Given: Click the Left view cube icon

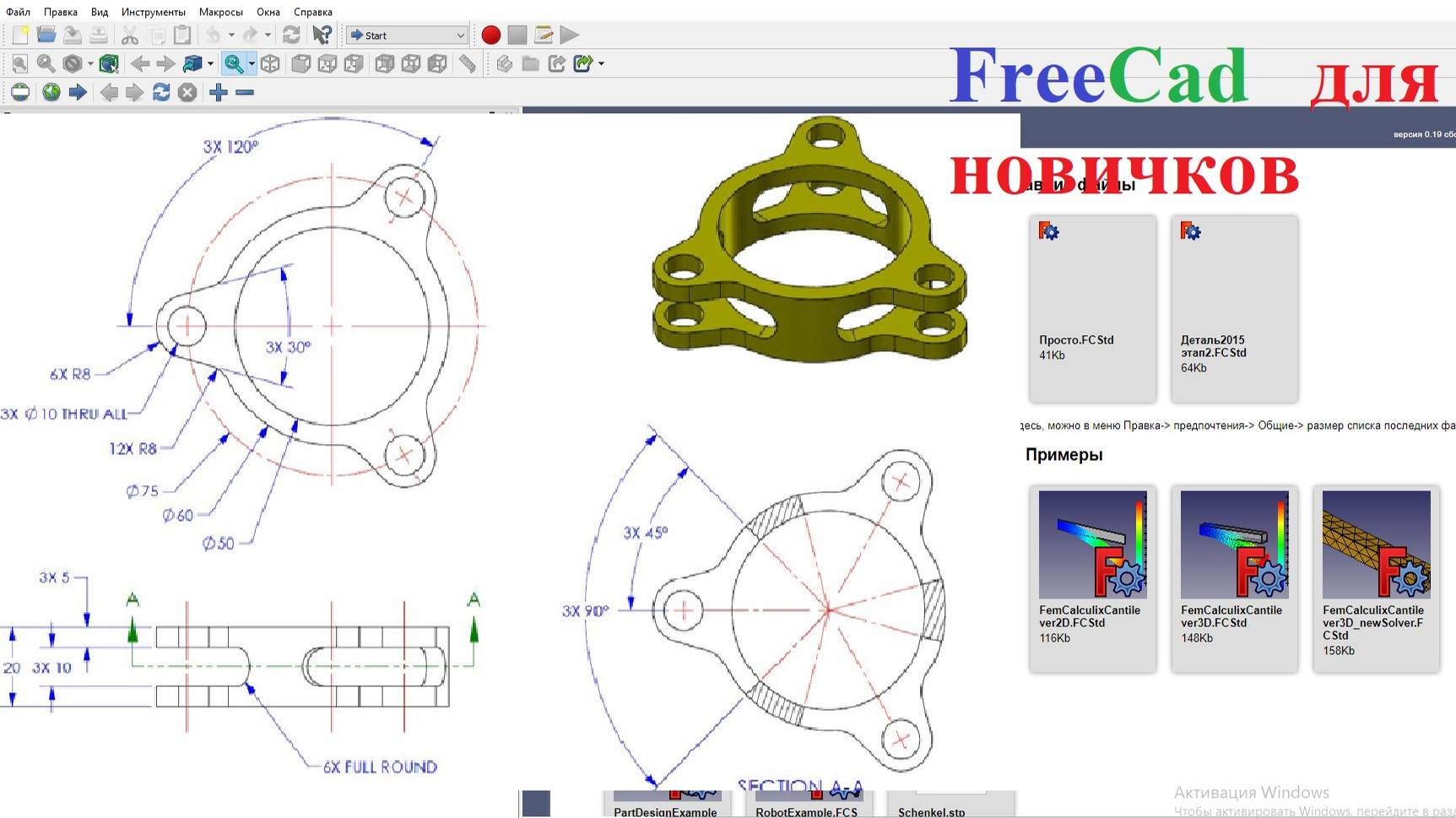Looking at the screenshot, I should pyautogui.click(x=437, y=64).
